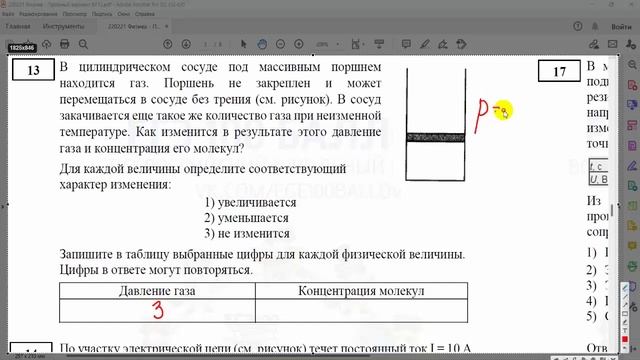Choose the selection arrow tool
This screenshot has width=640, height=360.
click(244, 44)
